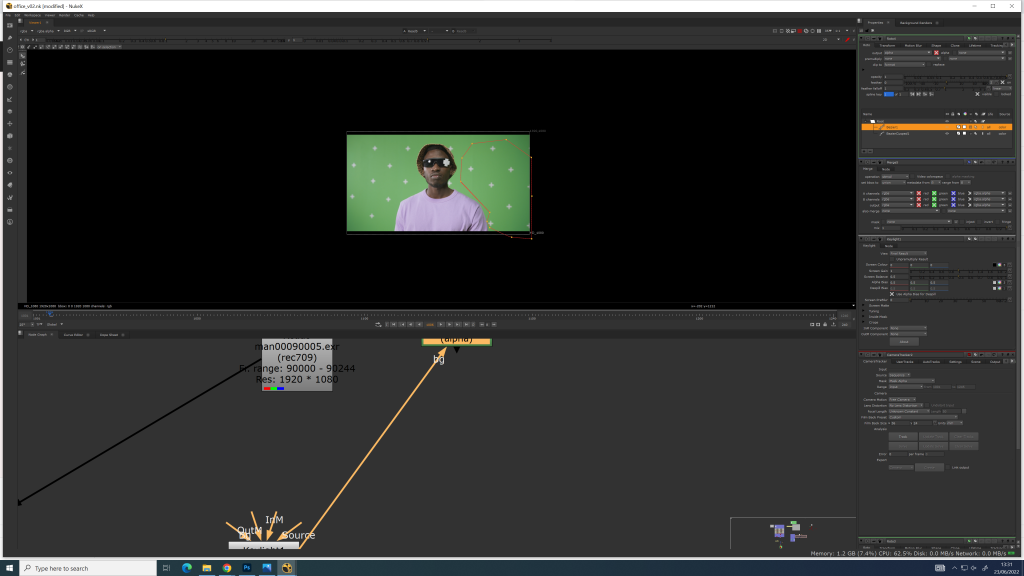Viewport: 1024px width, 576px height.
Task: Switch to the Dope Sheet tab
Action: [109, 334]
